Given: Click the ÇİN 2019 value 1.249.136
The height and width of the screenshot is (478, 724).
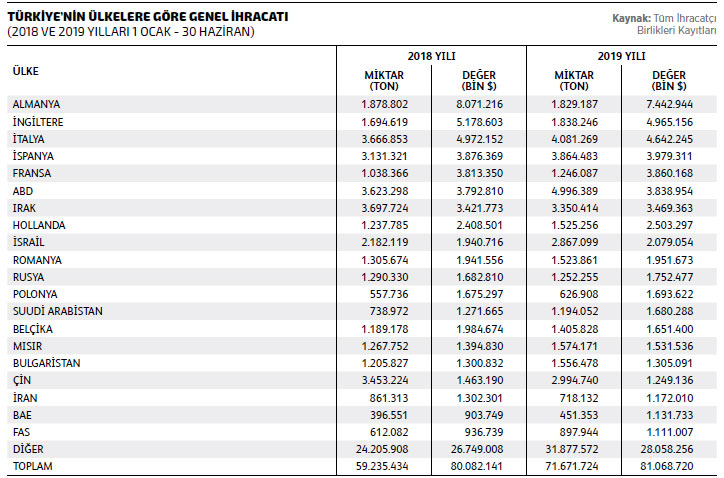Looking at the screenshot, I should (669, 381).
